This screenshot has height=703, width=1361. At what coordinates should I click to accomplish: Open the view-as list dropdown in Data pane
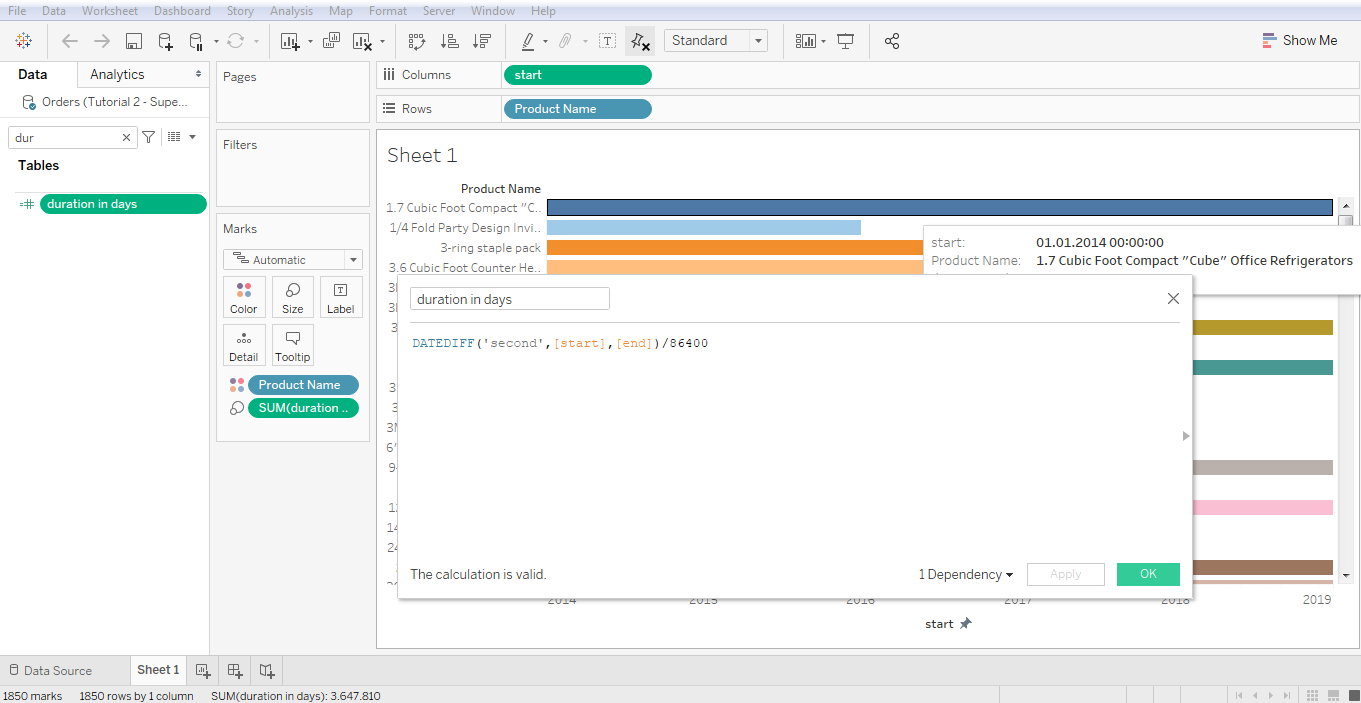tap(181, 137)
